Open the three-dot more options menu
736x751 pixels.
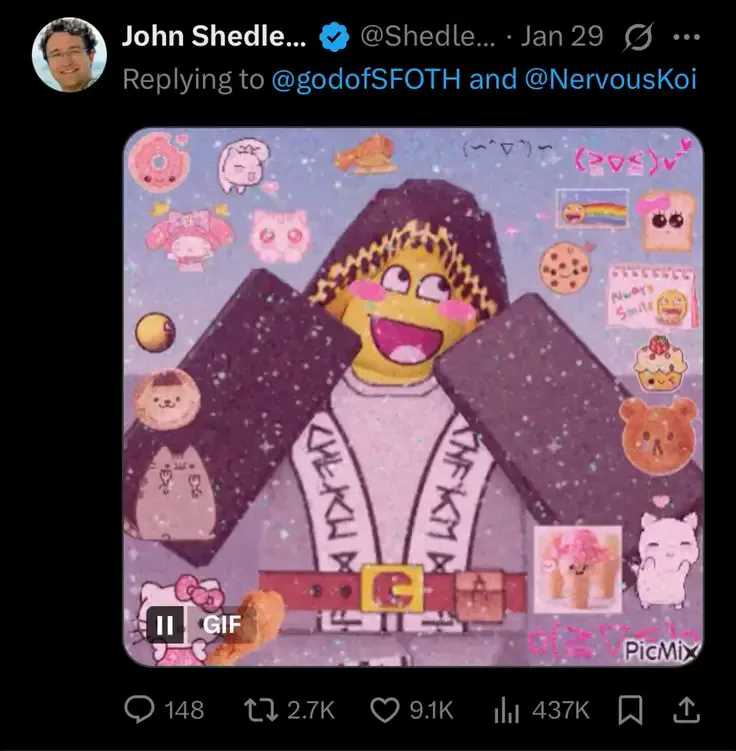point(687,36)
